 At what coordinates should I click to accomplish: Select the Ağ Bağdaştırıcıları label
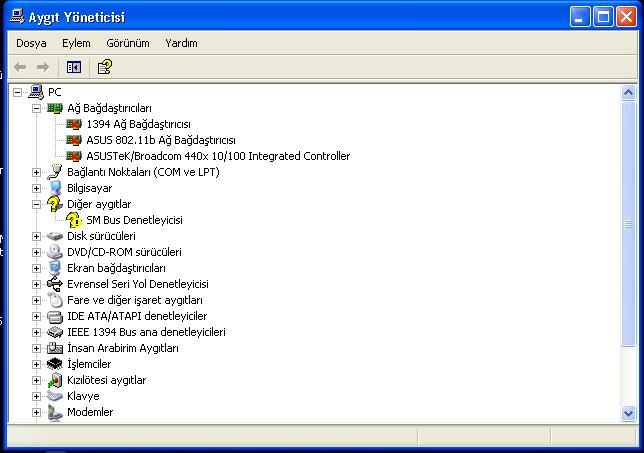[x=109, y=108]
